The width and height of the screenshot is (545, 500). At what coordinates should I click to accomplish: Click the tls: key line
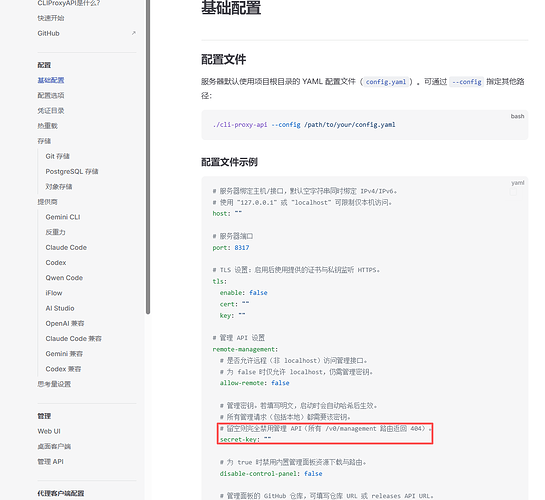pyautogui.click(x=219, y=281)
